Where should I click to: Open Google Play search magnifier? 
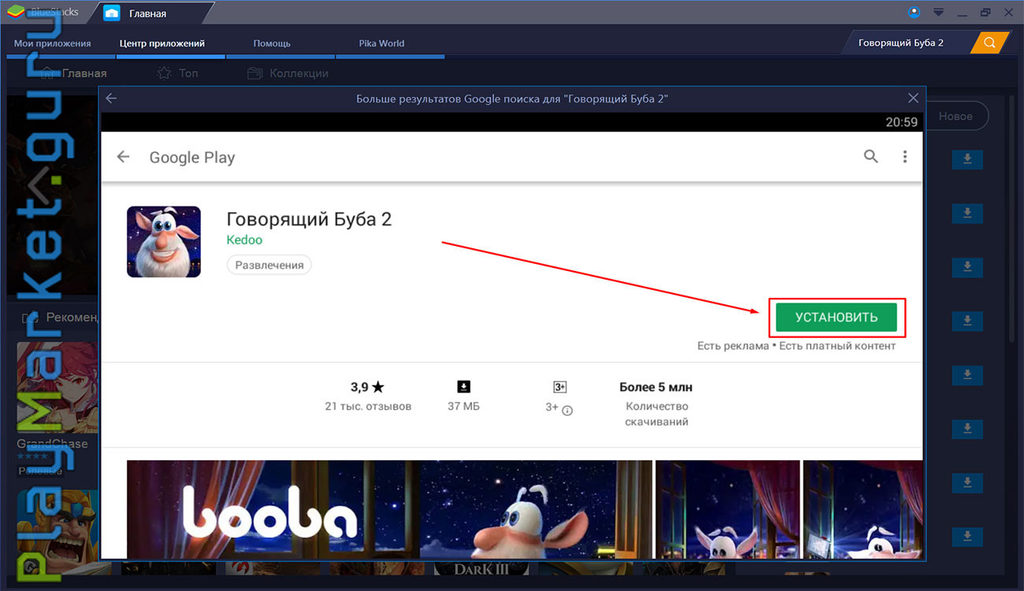pos(871,156)
